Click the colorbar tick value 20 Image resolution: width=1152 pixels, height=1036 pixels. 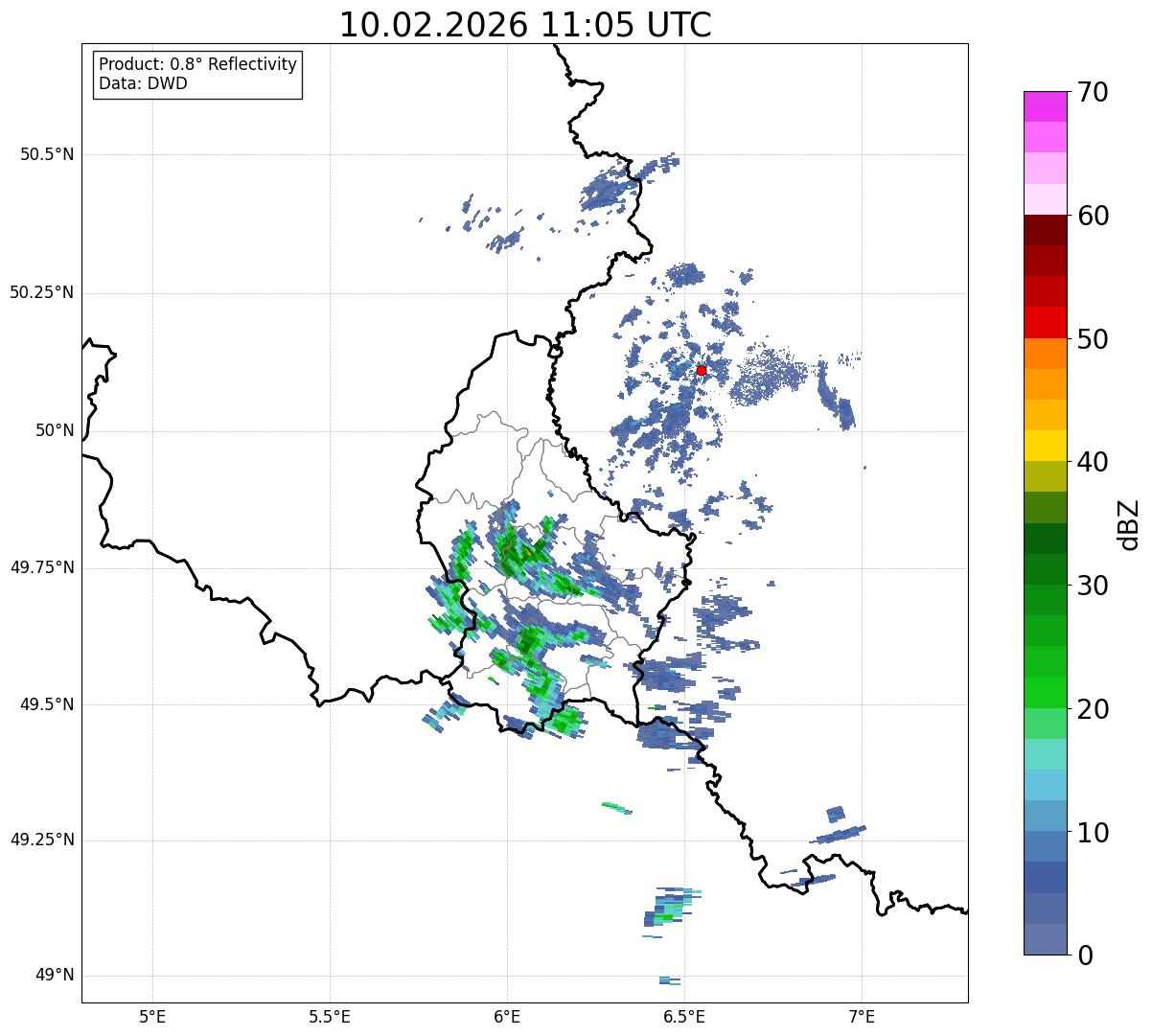click(x=1094, y=709)
